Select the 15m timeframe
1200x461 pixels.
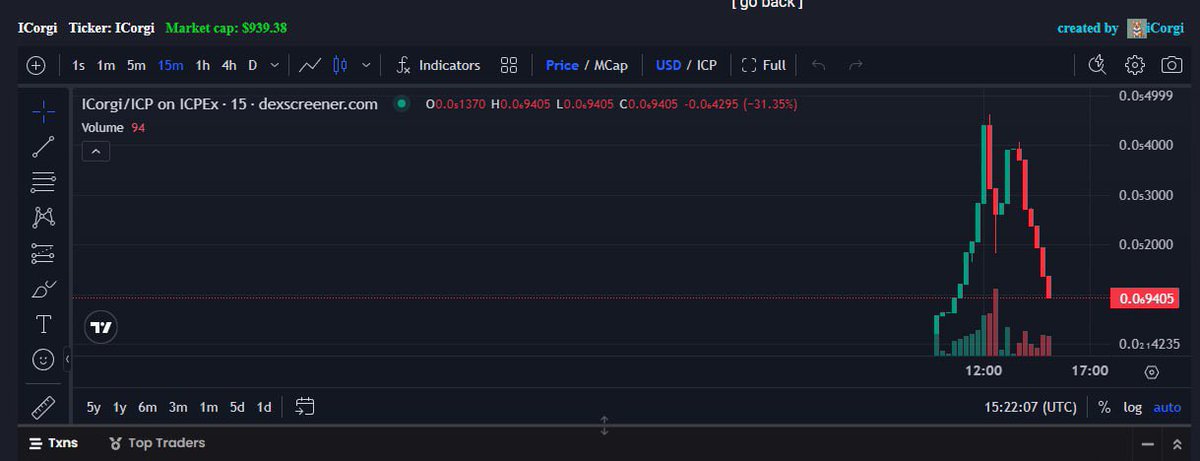point(170,65)
